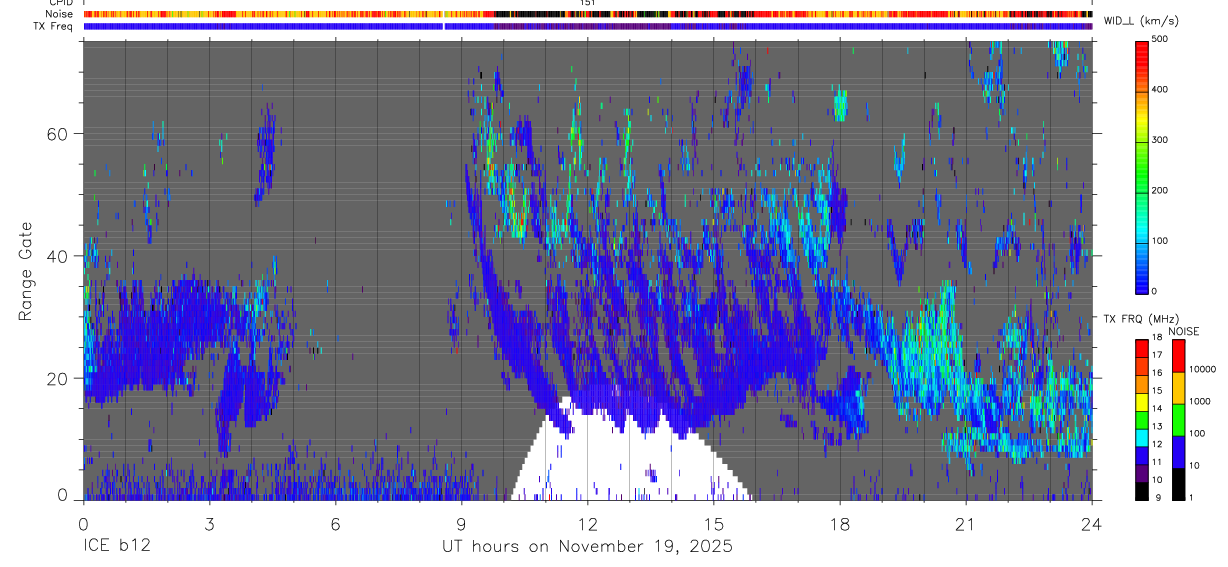Image resolution: width=1228 pixels, height=567 pixels.
Task: Click the green segment of NOISE legend
Action: 1178,419
